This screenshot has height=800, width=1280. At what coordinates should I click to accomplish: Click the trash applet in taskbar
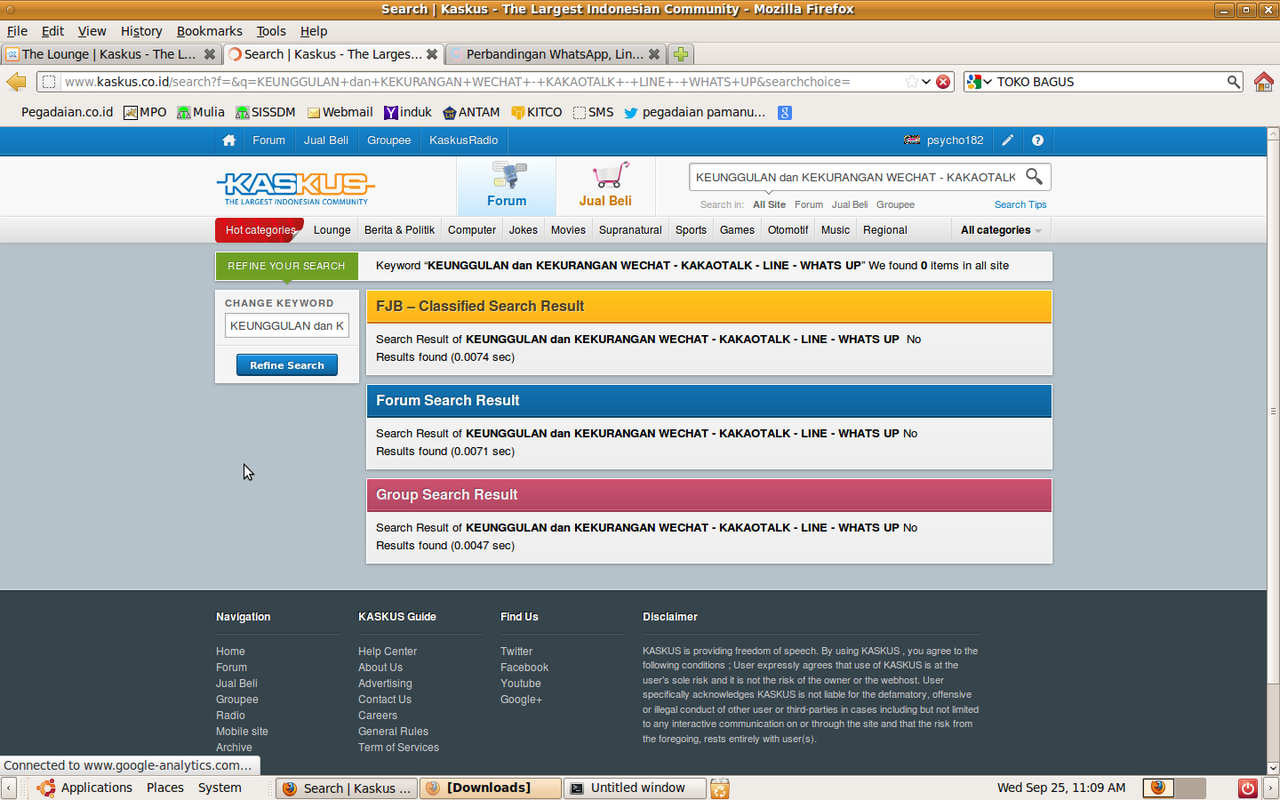click(x=720, y=788)
